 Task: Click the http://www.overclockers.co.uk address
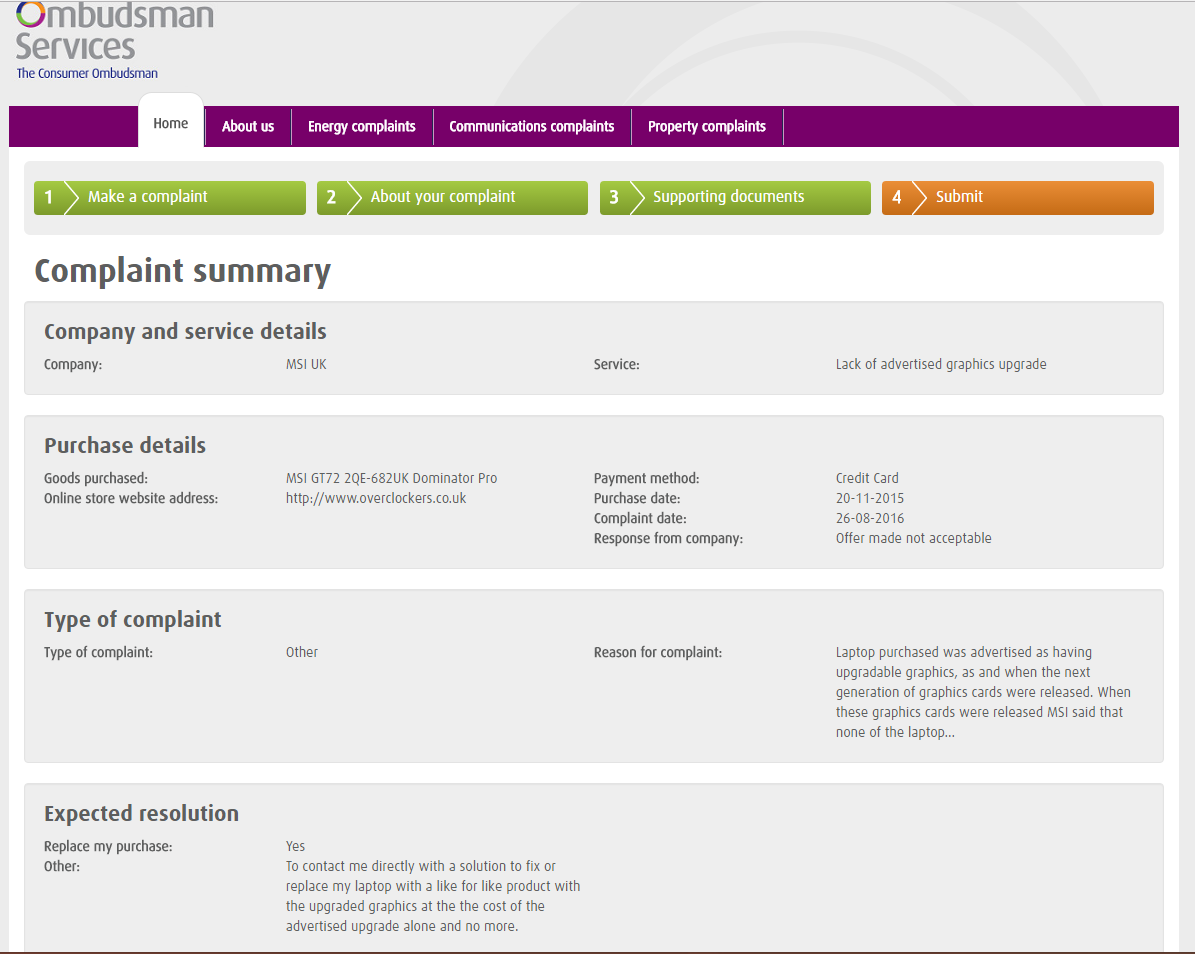pos(376,498)
